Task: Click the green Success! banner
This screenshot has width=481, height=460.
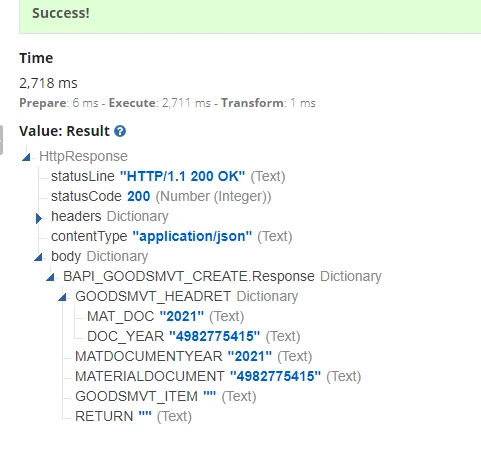Action: click(250, 16)
